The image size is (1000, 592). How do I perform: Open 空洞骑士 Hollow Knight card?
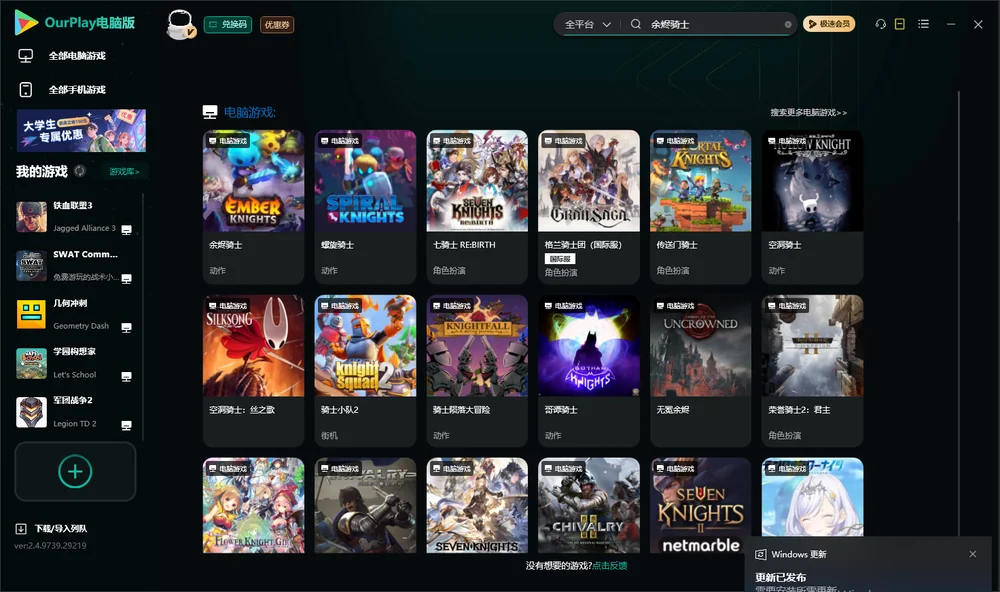click(x=812, y=207)
